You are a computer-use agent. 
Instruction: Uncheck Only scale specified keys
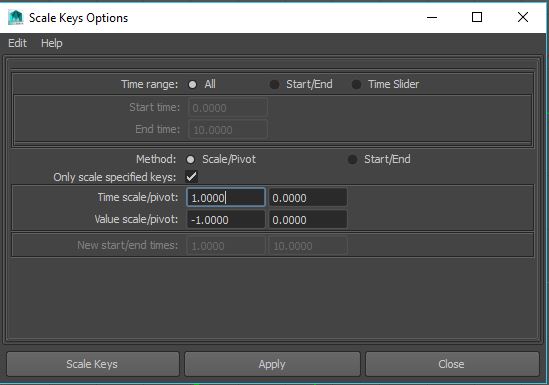tap(192, 176)
